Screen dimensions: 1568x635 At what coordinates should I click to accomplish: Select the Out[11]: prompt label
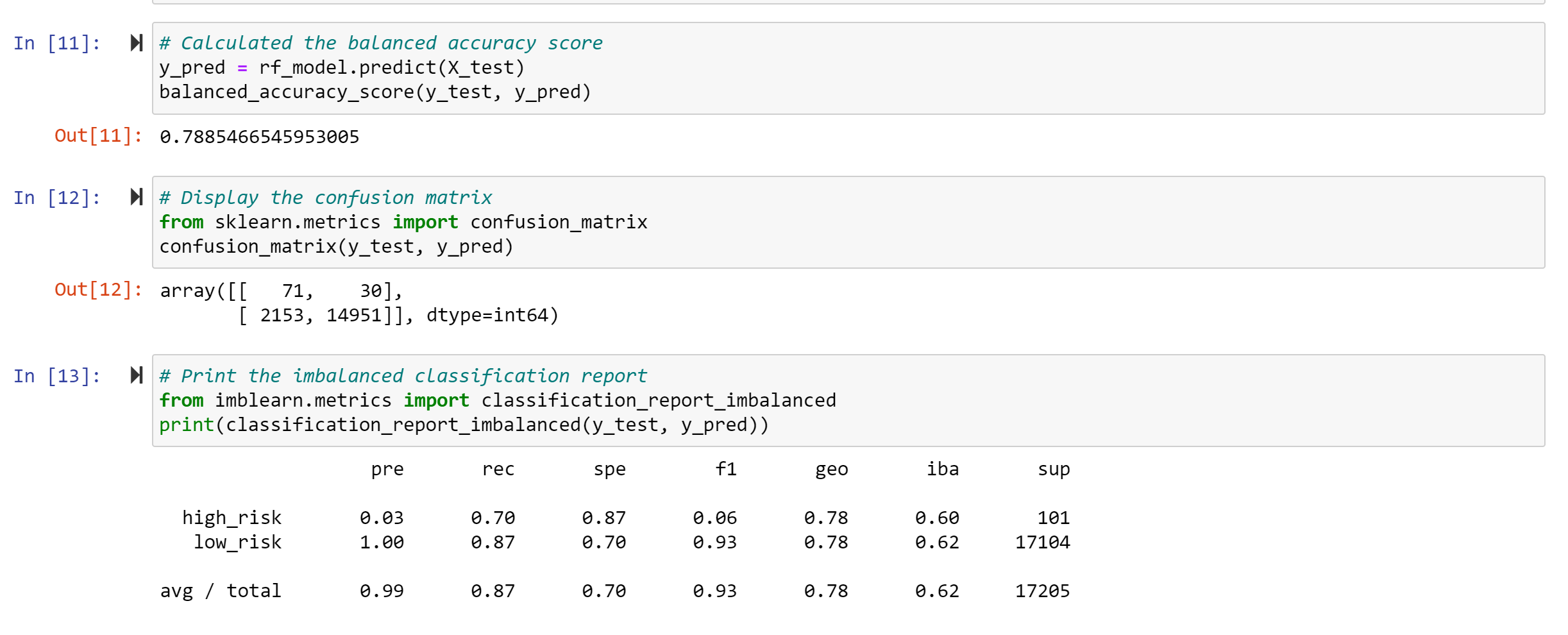[98, 136]
